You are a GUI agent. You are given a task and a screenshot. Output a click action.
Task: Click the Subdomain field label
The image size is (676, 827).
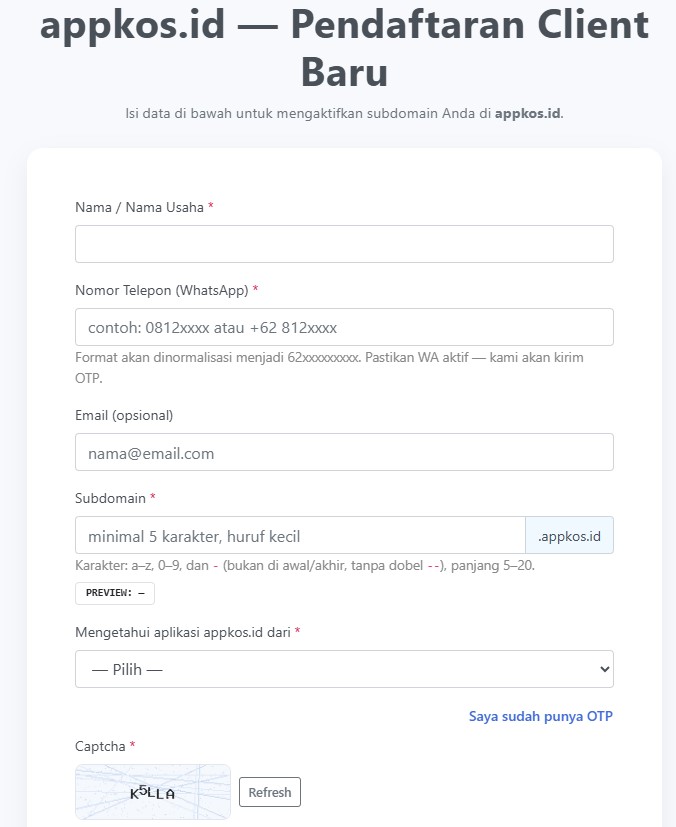110,498
